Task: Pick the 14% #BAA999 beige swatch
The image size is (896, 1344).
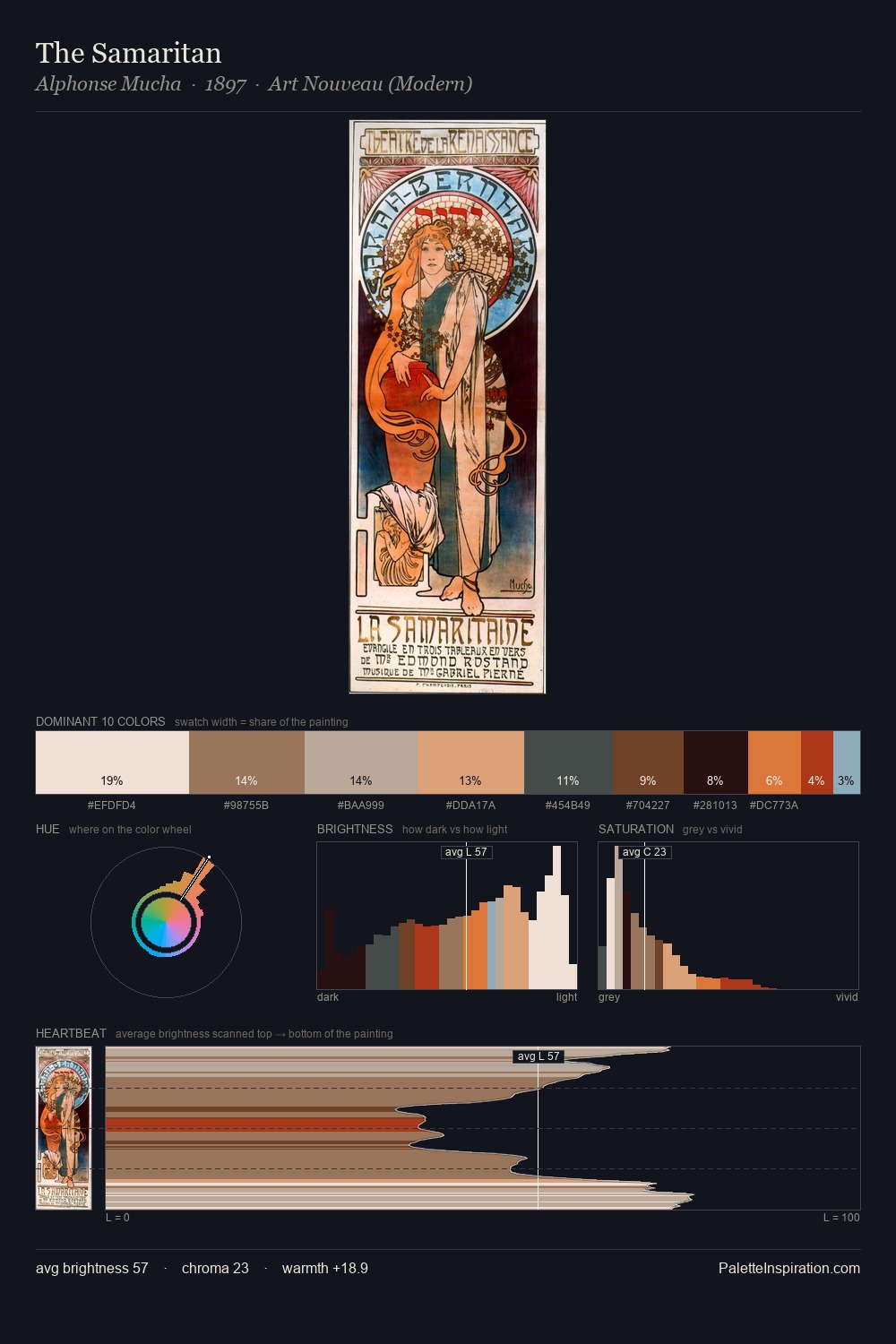Action: click(x=361, y=762)
